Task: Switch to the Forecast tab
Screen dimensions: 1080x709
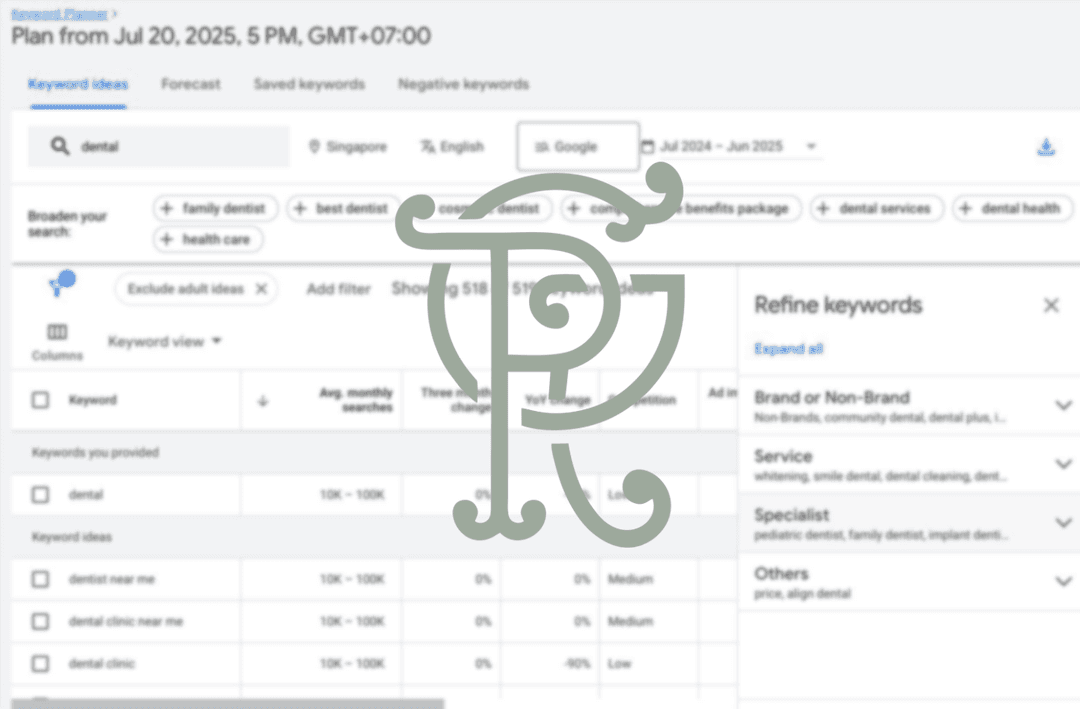Action: point(191,84)
